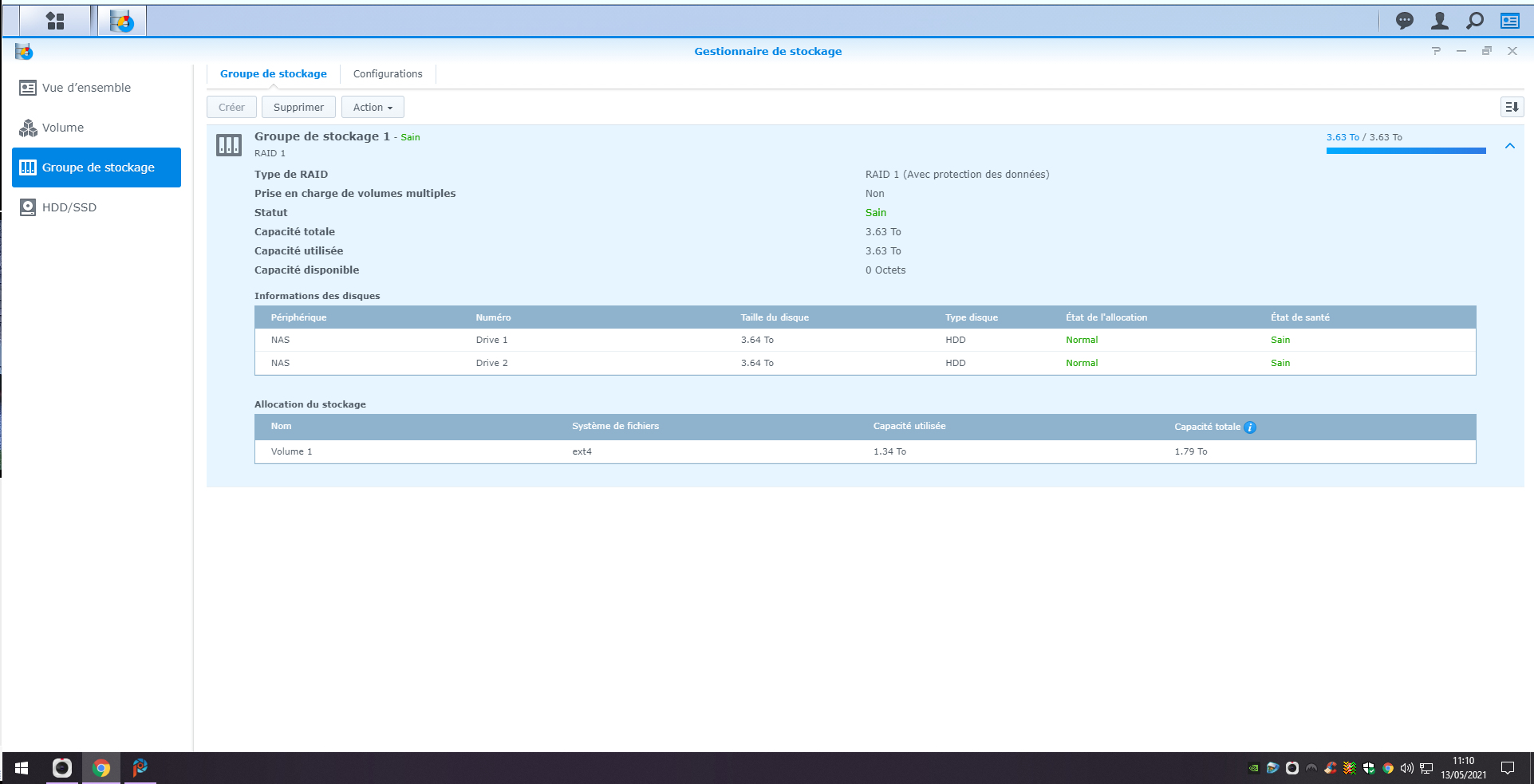Open the DSM main menu icon

coord(55,21)
